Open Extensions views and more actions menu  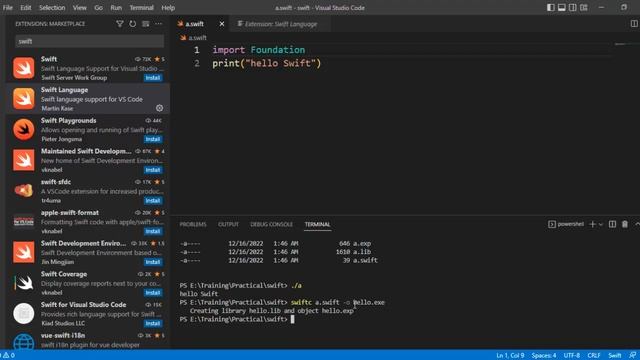(158, 24)
